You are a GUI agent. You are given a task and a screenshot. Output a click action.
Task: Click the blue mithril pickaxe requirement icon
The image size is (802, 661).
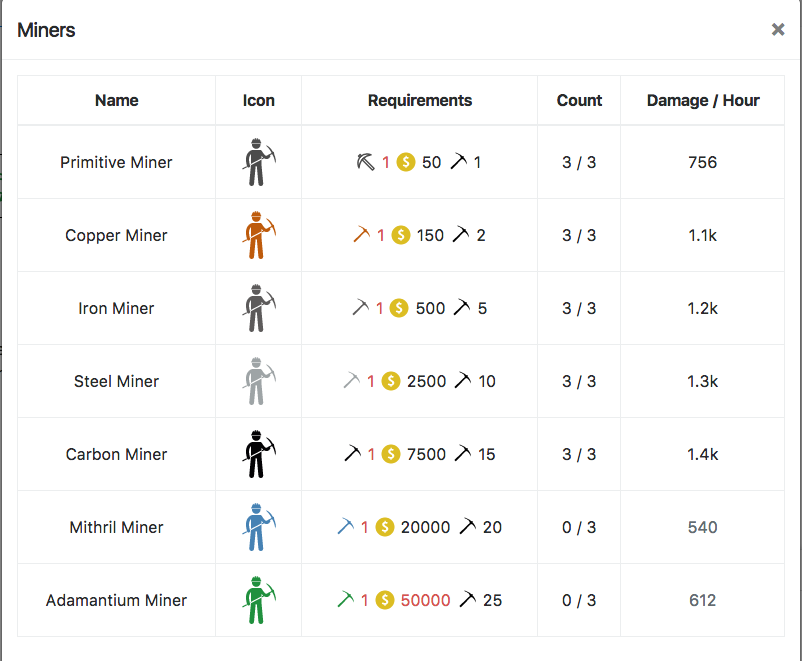pyautogui.click(x=346, y=527)
